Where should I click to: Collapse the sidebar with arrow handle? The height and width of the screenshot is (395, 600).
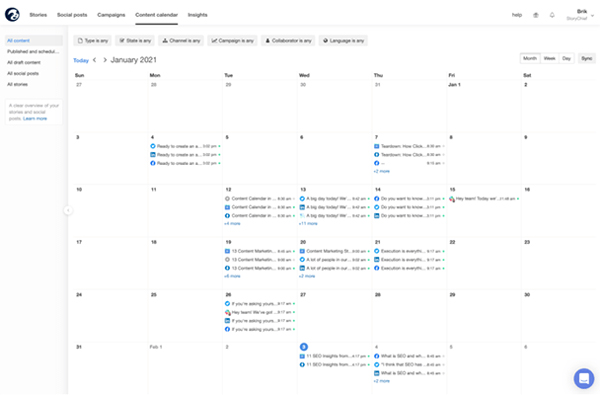(68, 210)
